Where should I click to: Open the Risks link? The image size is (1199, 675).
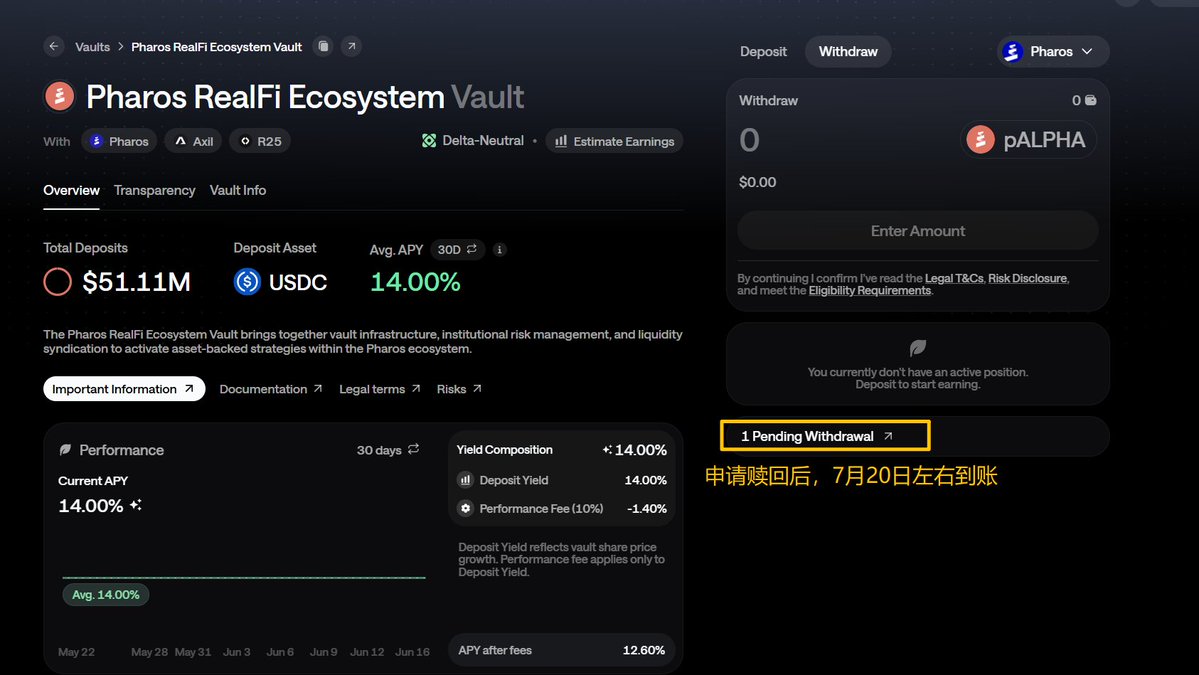click(x=459, y=389)
